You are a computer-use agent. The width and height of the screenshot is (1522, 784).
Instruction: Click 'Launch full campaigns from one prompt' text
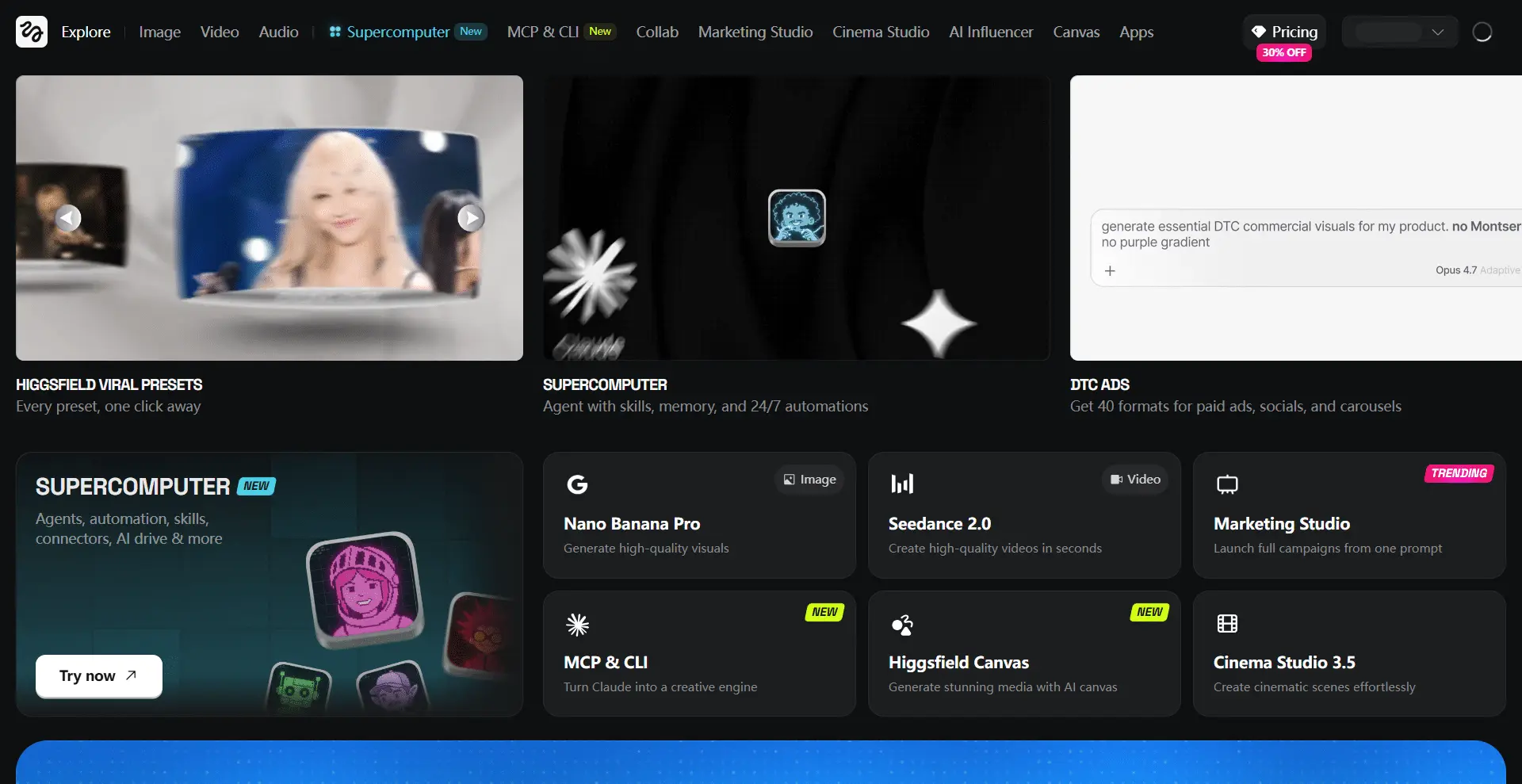point(1328,549)
